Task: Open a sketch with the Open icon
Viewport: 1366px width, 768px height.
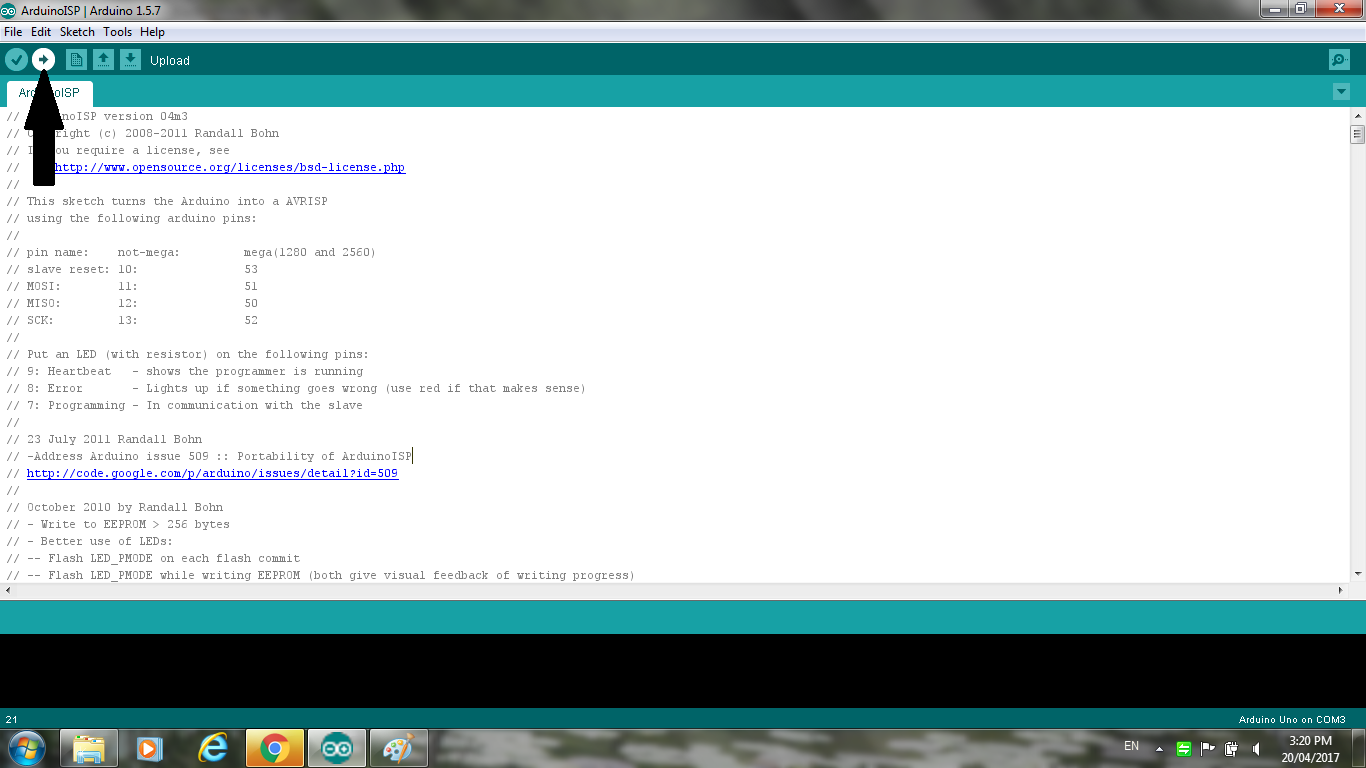Action: click(103, 60)
